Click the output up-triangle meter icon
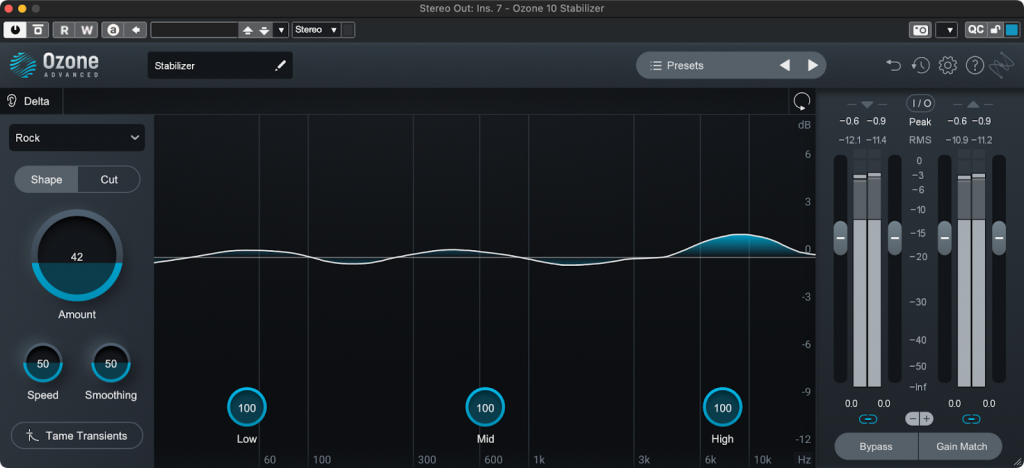Image resolution: width=1024 pixels, height=468 pixels. (973, 104)
